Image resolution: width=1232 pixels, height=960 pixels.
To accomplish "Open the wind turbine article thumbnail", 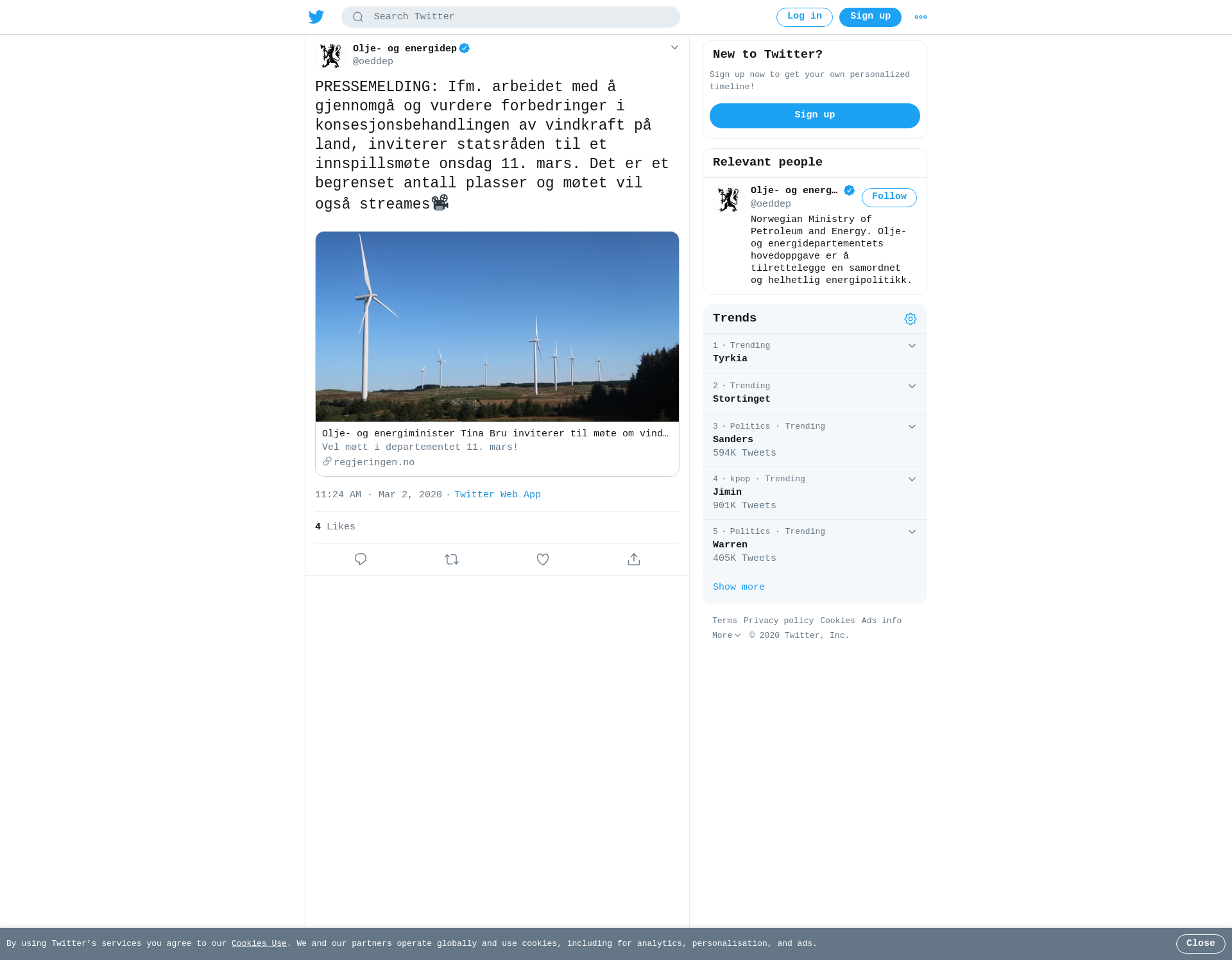I will coord(497,327).
